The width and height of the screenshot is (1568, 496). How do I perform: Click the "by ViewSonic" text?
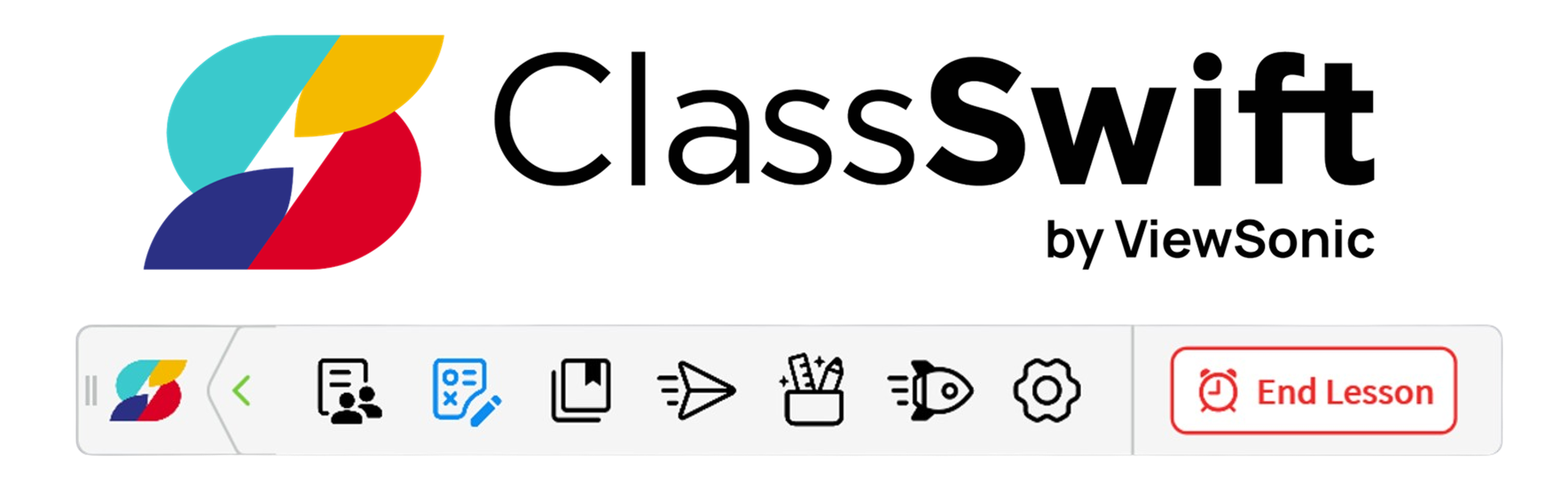1210,240
